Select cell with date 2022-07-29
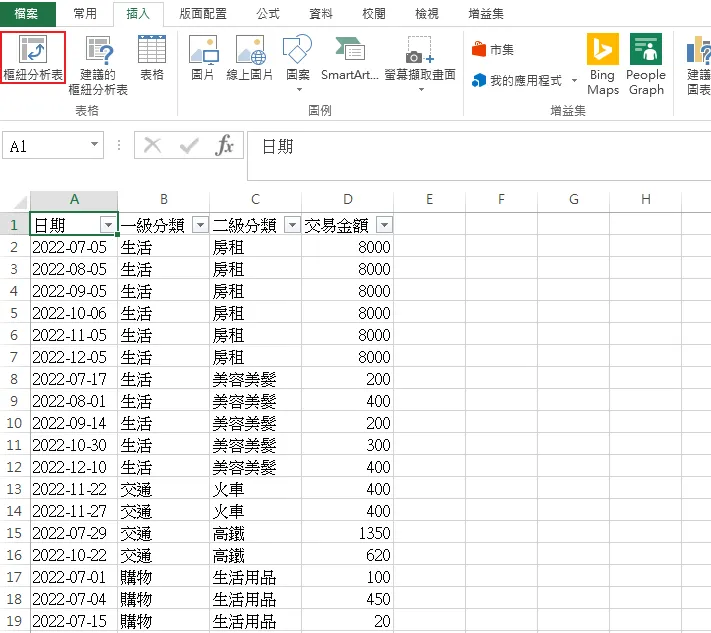The width and height of the screenshot is (711, 633). [x=74, y=533]
